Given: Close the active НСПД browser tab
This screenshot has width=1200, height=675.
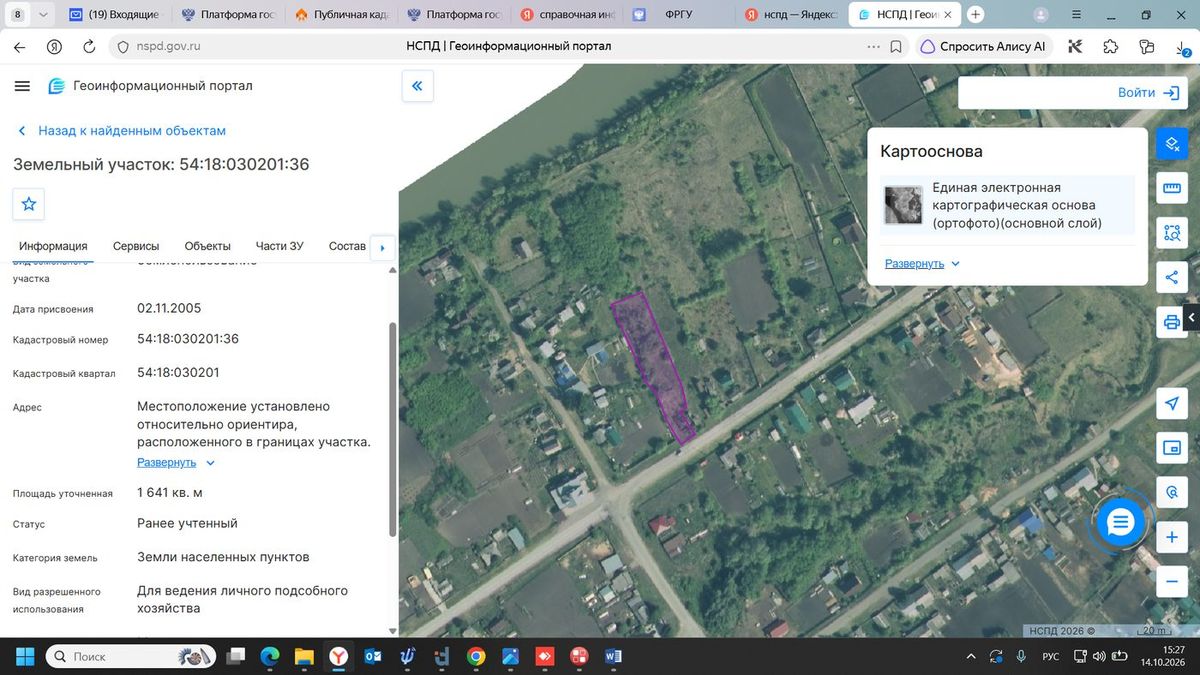Looking at the screenshot, I should click(948, 14).
